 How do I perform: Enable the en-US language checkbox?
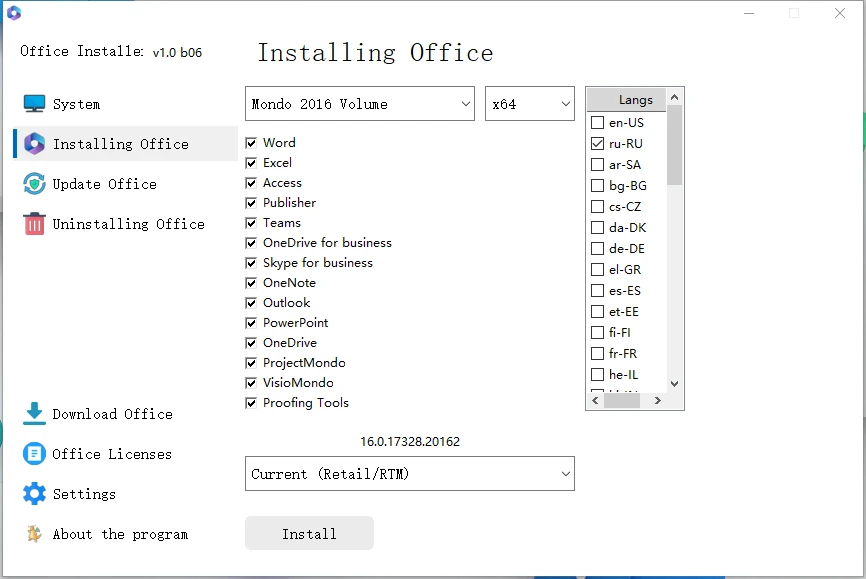[598, 122]
